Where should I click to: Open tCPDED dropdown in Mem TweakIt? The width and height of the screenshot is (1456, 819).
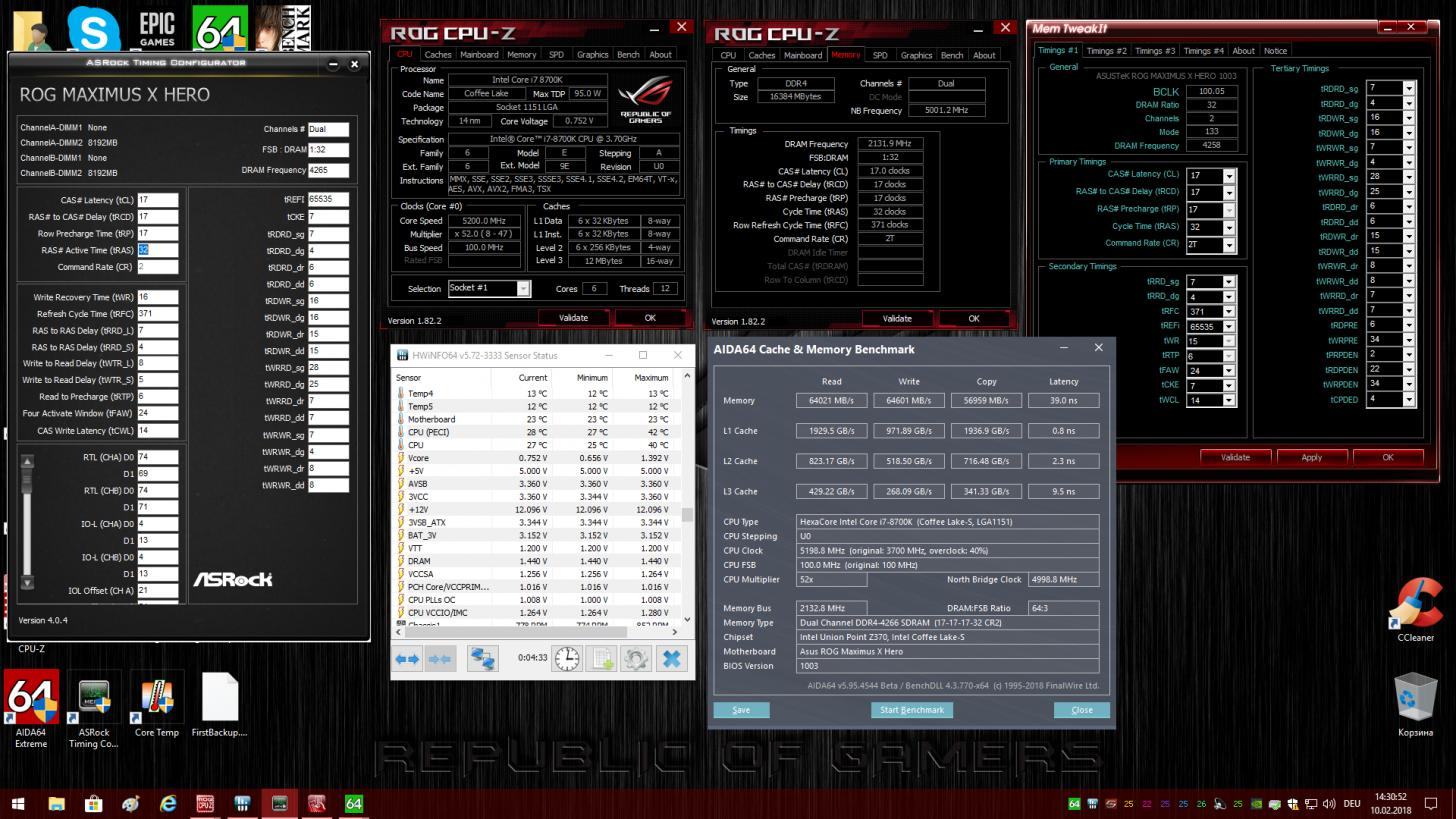1409,400
